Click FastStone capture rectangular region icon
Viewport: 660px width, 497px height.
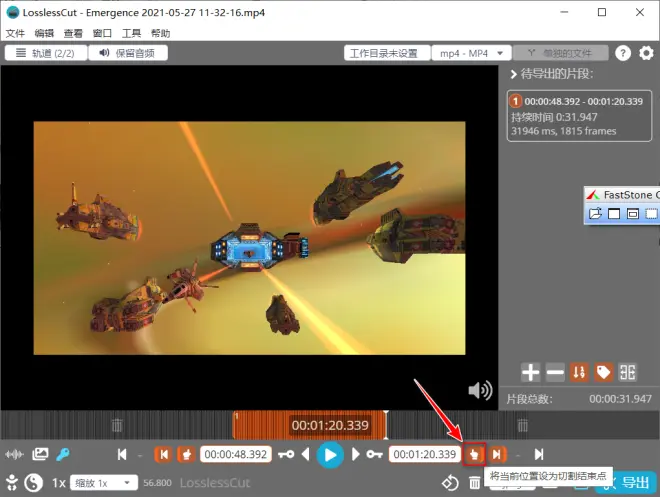click(x=651, y=213)
